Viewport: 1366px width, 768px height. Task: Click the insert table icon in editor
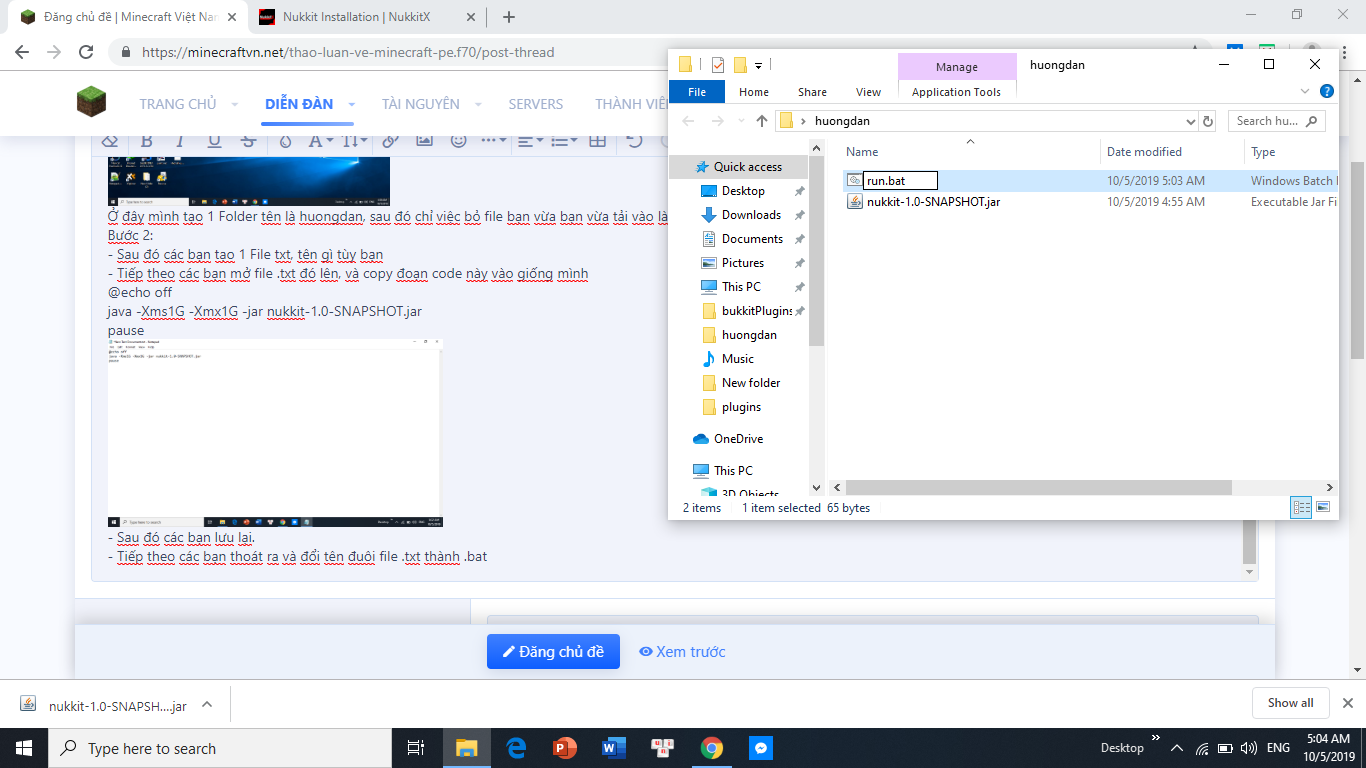tap(598, 141)
